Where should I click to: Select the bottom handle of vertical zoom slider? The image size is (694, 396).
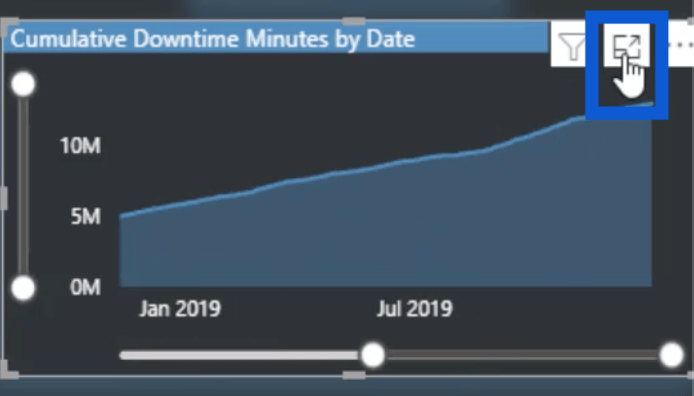[23, 288]
